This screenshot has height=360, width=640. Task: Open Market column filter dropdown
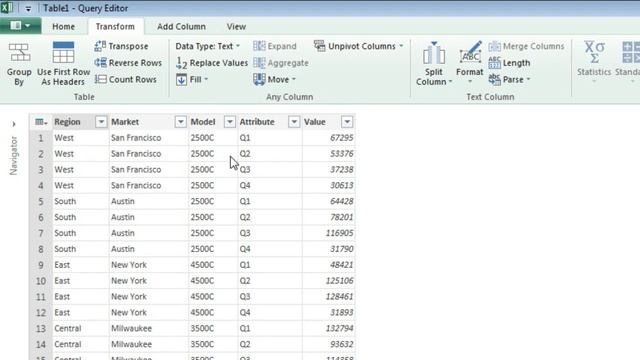(180, 122)
